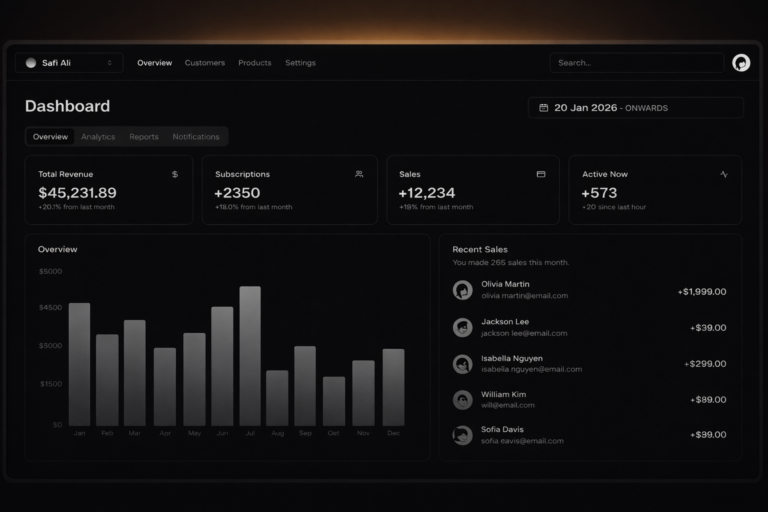Open Settings in top navigation
This screenshot has height=512, width=768.
pos(300,63)
